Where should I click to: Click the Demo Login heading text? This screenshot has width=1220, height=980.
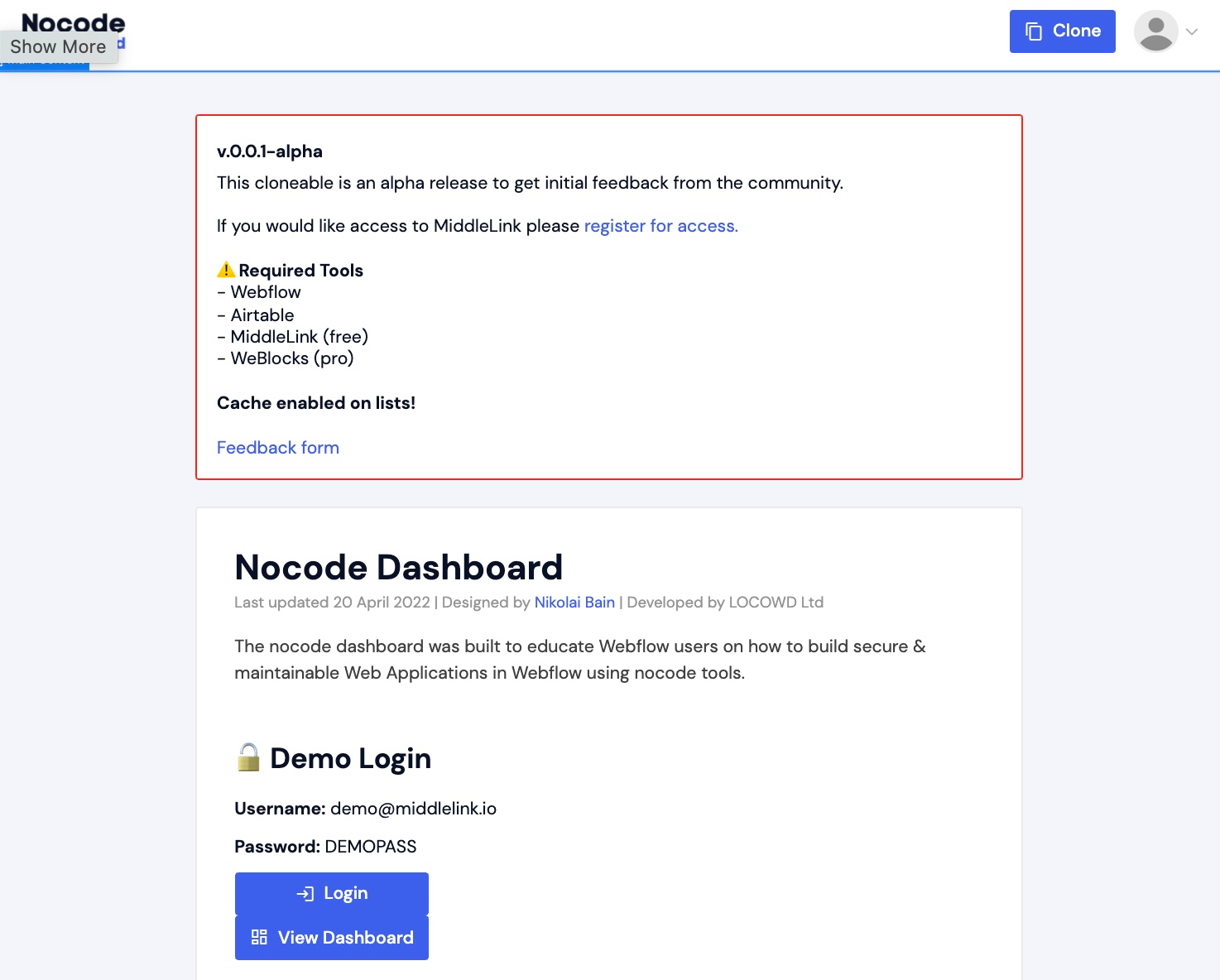(x=351, y=758)
